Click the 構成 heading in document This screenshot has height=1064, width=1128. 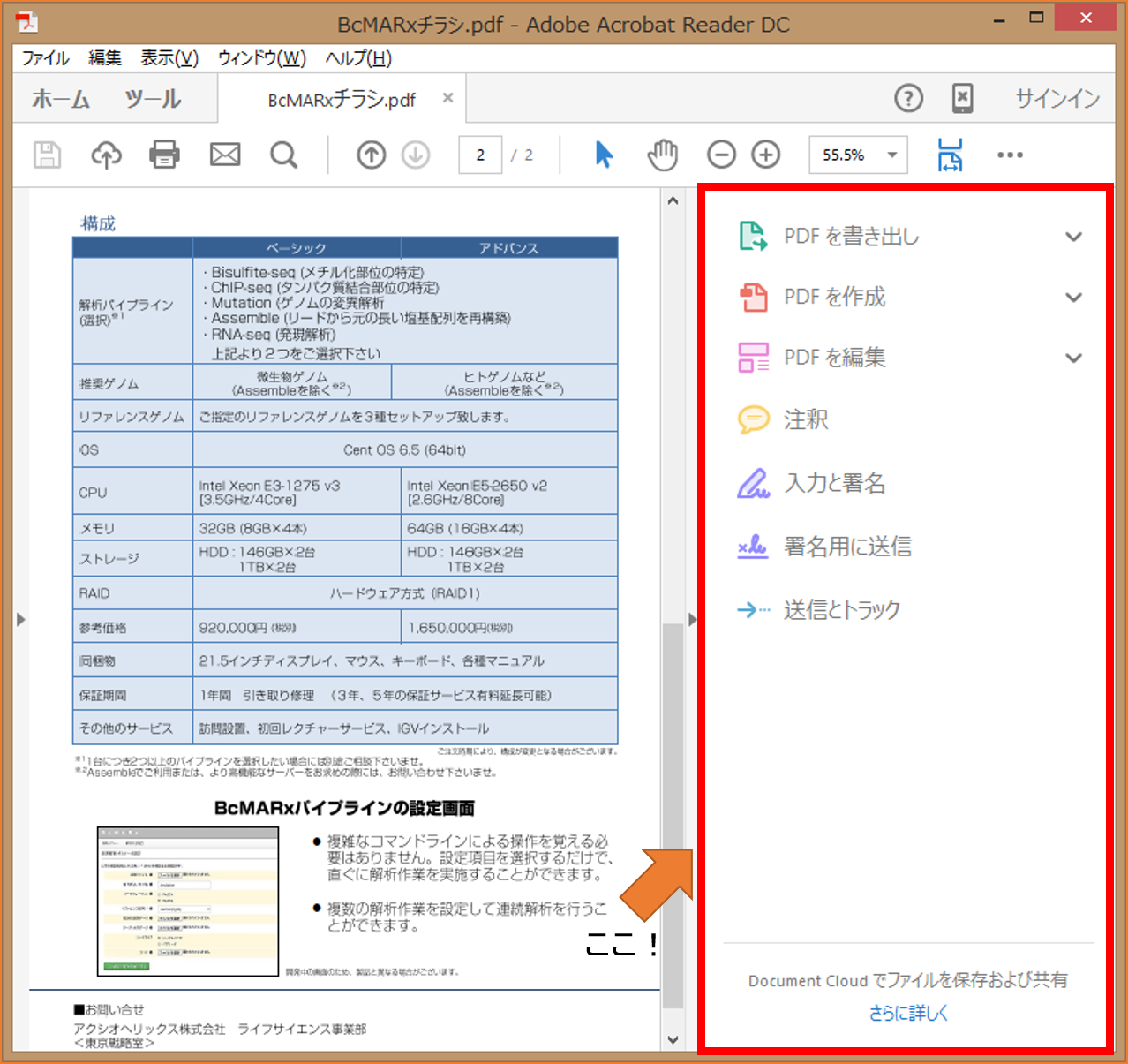98,224
